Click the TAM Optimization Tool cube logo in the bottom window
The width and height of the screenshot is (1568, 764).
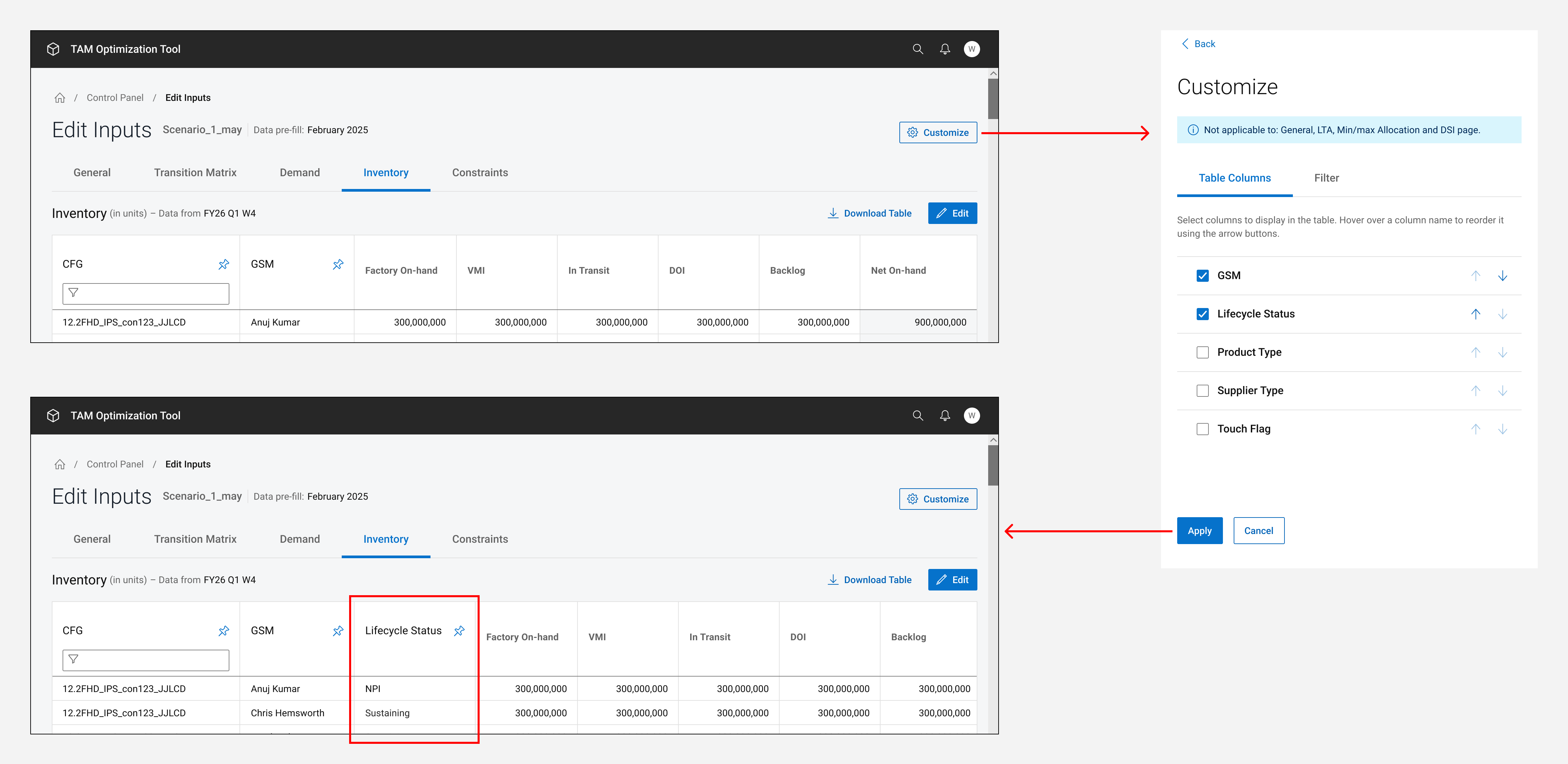tap(53, 416)
